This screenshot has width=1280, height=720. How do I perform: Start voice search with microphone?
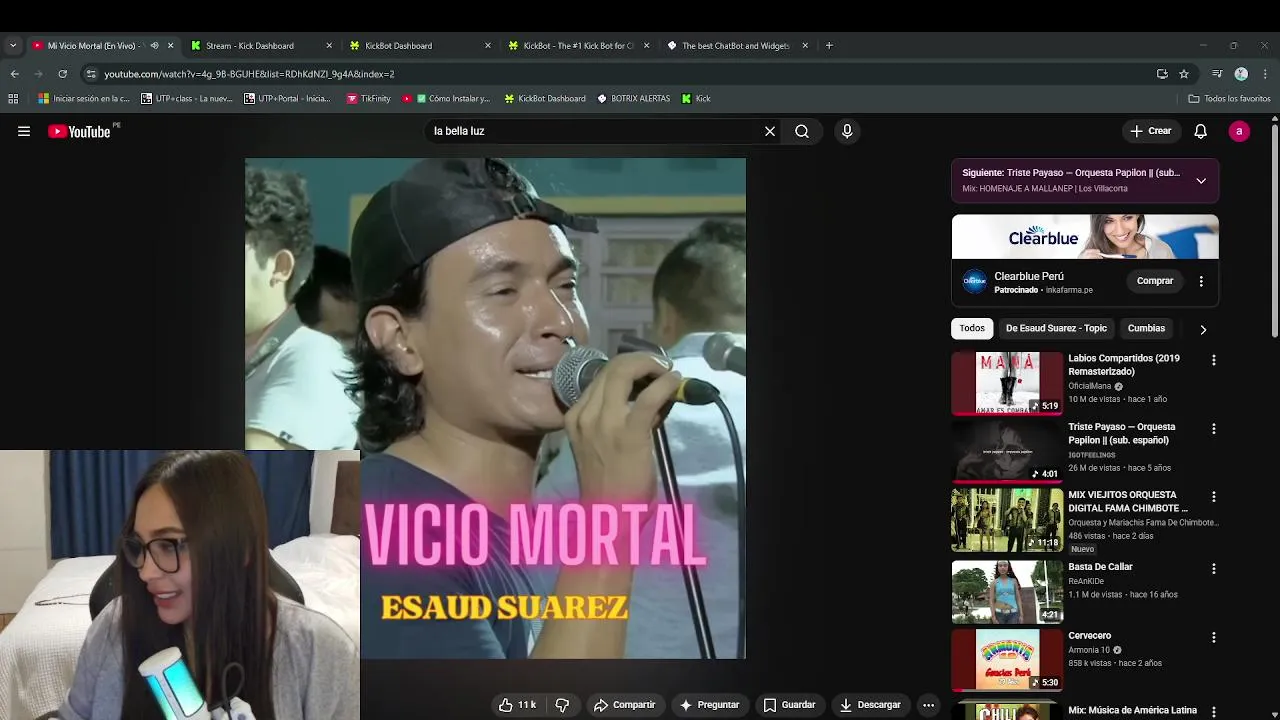tap(847, 131)
